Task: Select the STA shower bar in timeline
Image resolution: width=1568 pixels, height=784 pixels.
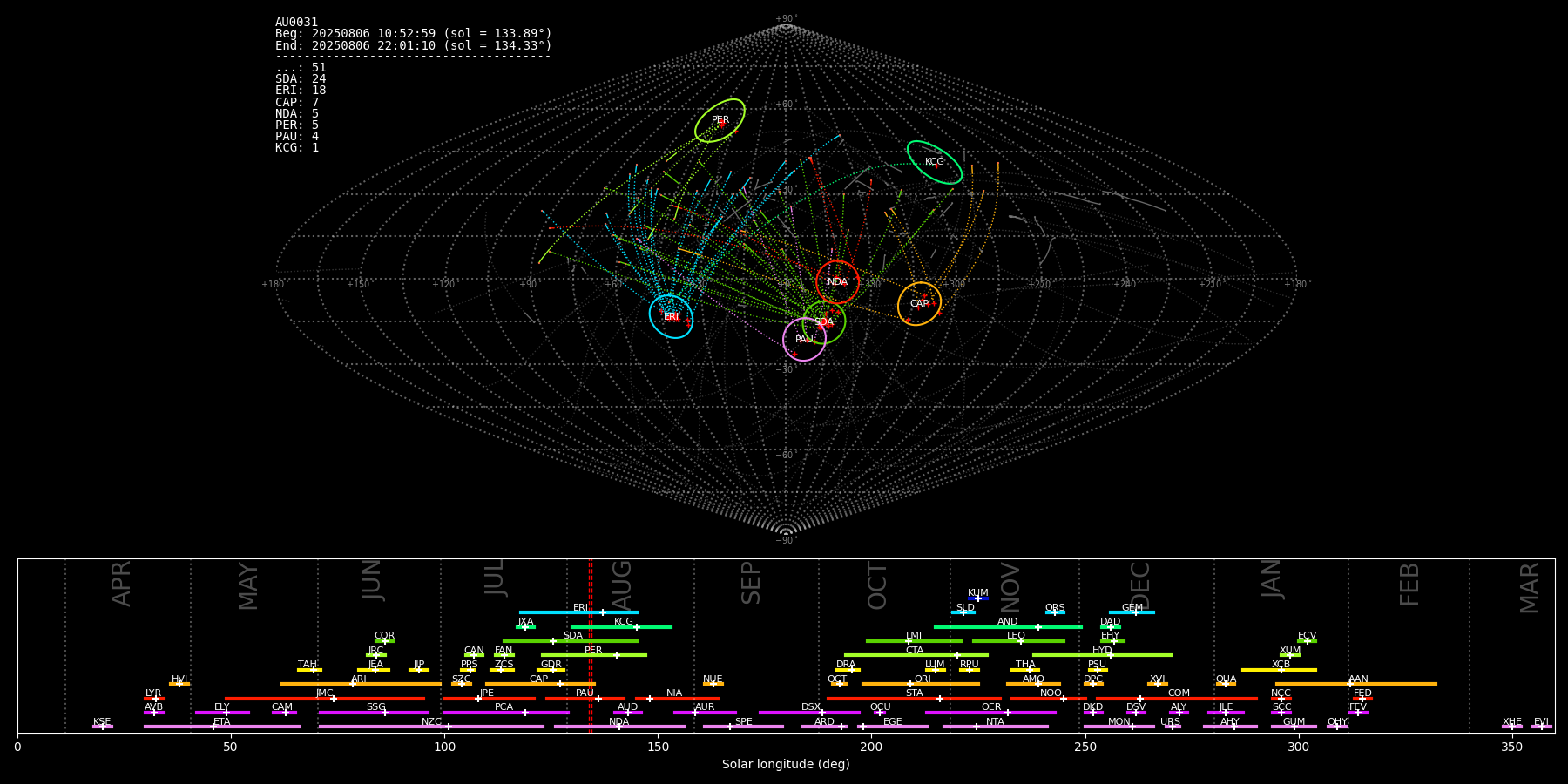Action: pyautogui.click(x=914, y=699)
